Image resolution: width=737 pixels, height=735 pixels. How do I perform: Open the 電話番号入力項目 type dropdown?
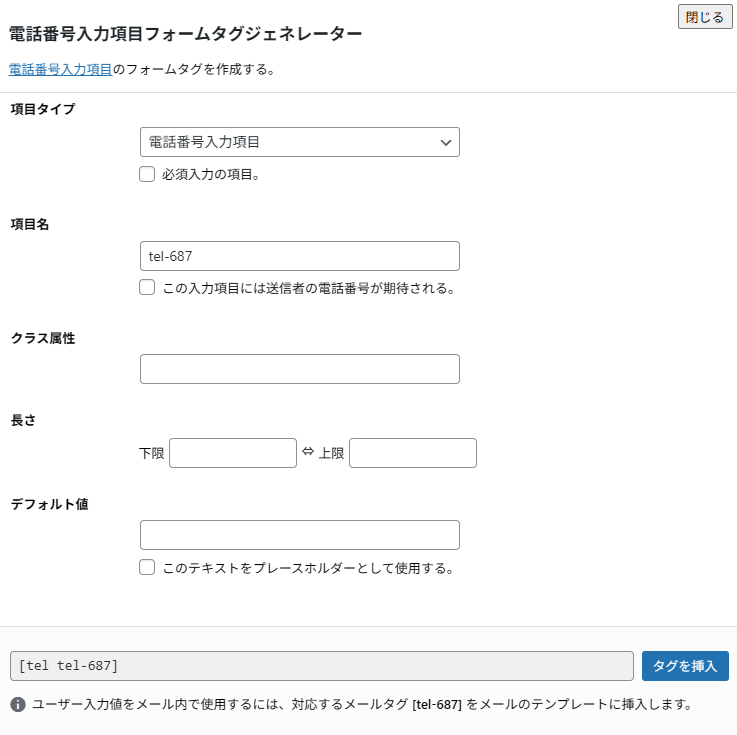click(x=299, y=143)
